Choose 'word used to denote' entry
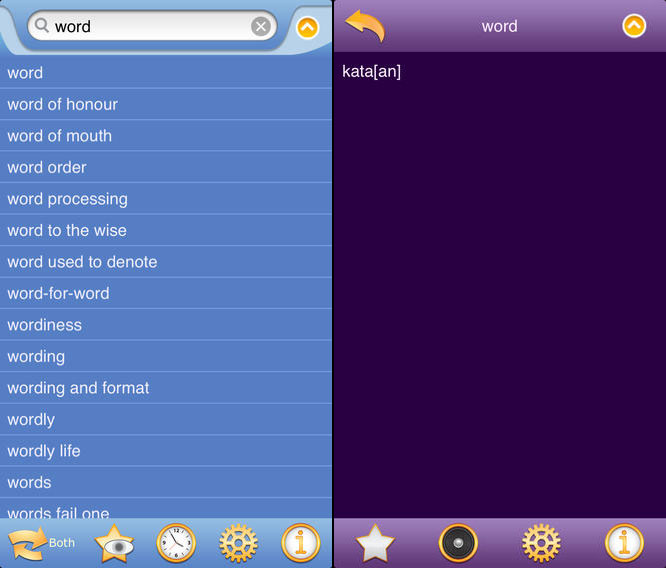Viewport: 666px width, 568px height. [166, 262]
